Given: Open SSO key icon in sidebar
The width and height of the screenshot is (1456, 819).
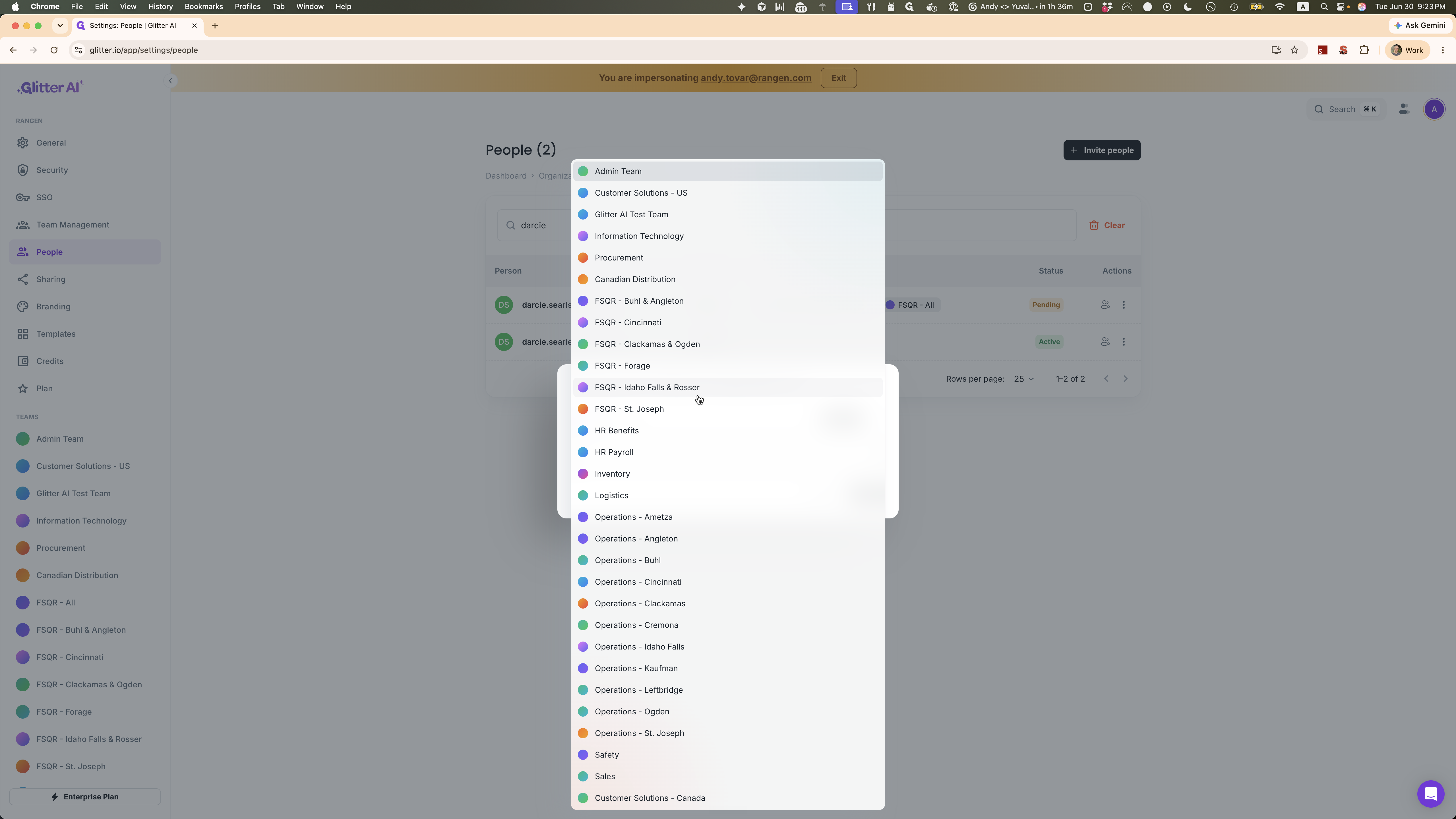Looking at the screenshot, I should pyautogui.click(x=23, y=197).
